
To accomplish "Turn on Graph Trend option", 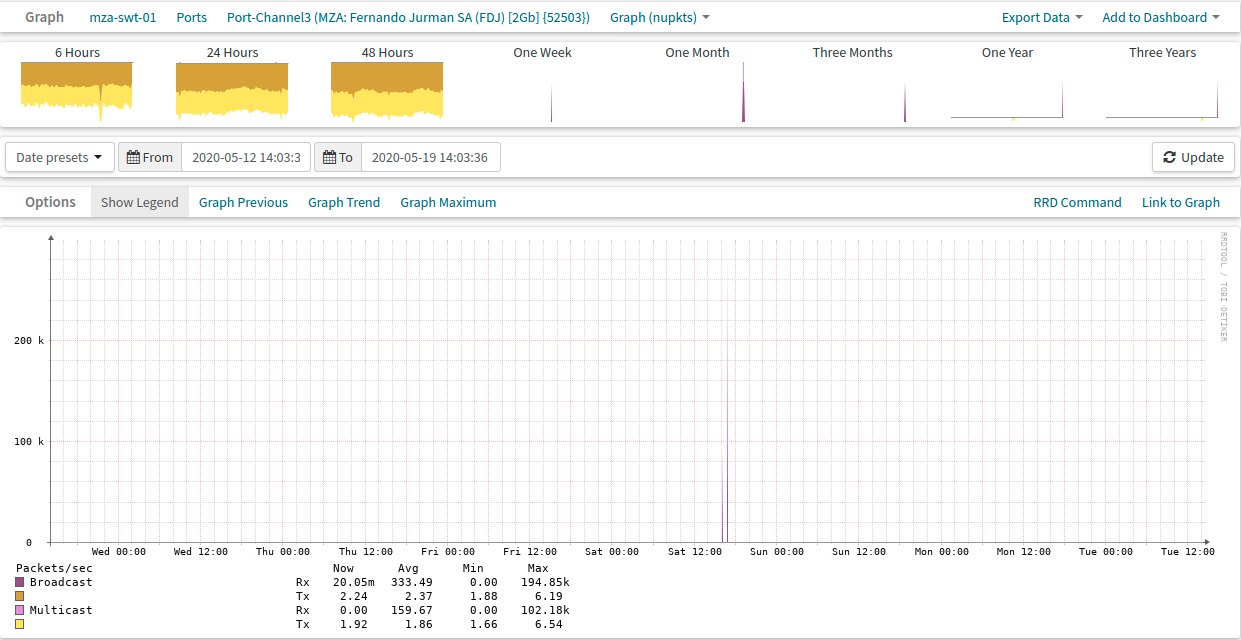I will click(x=344, y=202).
